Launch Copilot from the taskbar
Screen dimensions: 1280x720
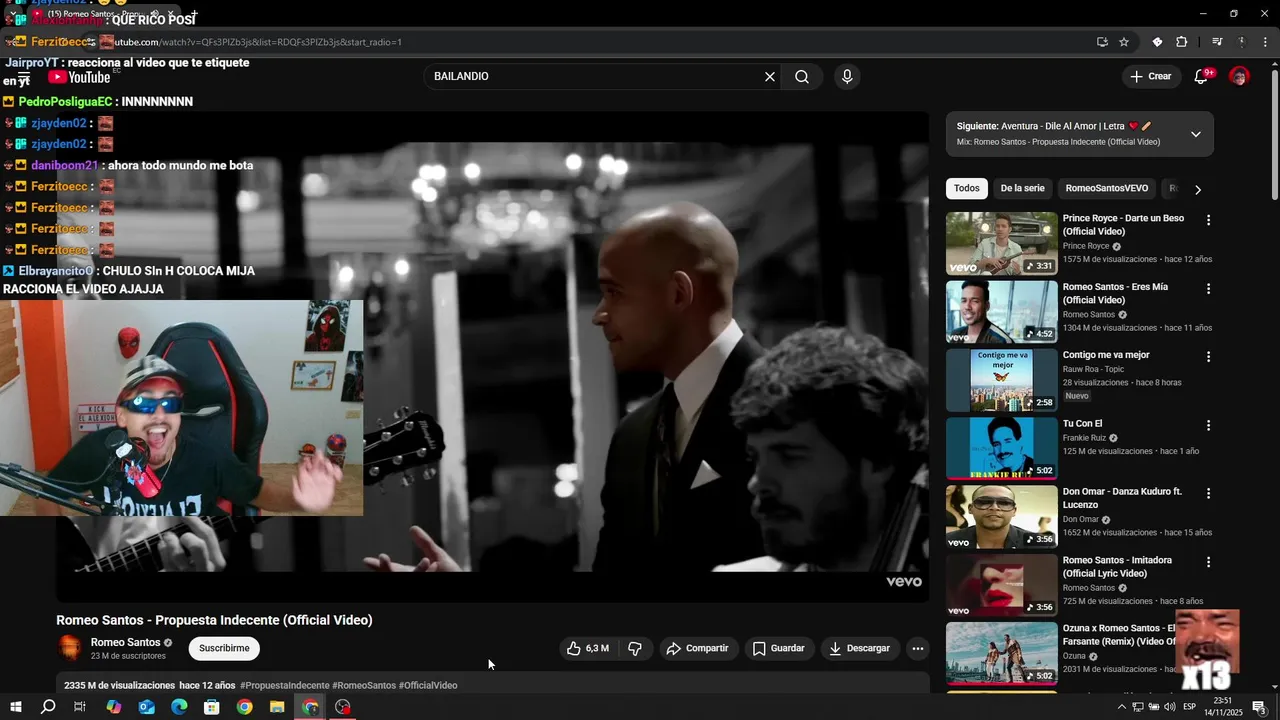click(113, 707)
